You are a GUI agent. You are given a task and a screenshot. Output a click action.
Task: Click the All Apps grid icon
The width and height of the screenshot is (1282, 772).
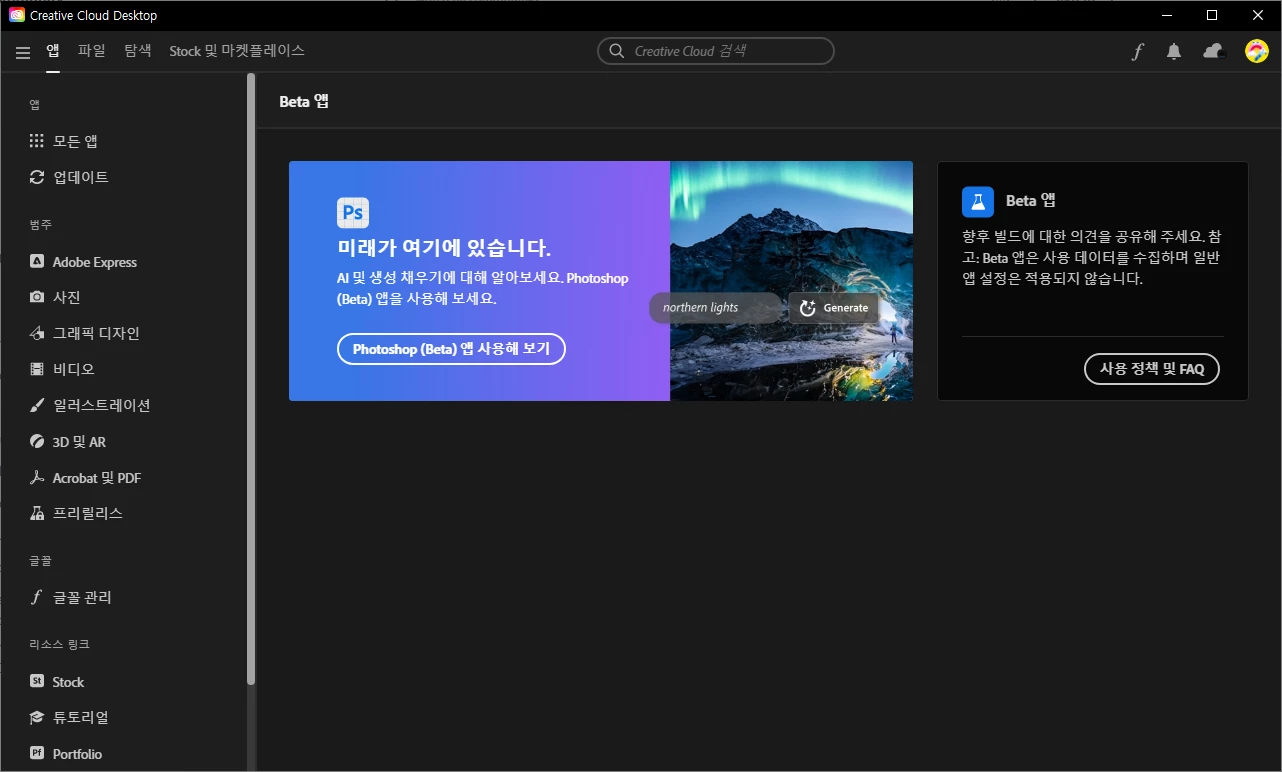(x=37, y=141)
